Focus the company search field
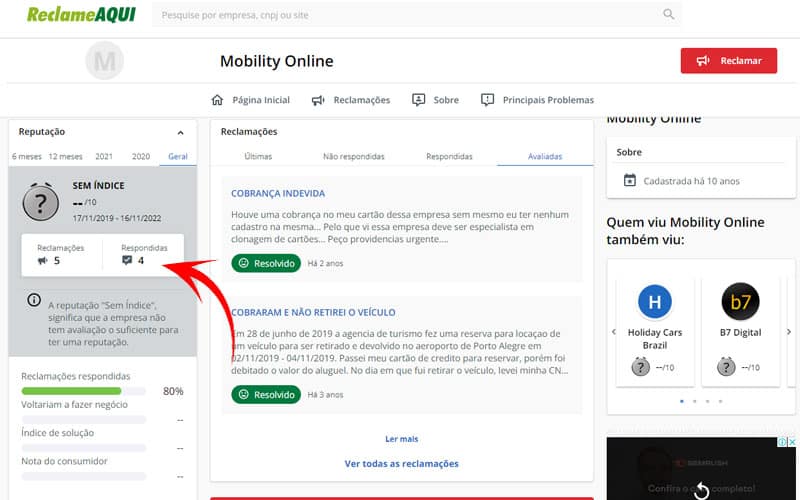 point(416,15)
